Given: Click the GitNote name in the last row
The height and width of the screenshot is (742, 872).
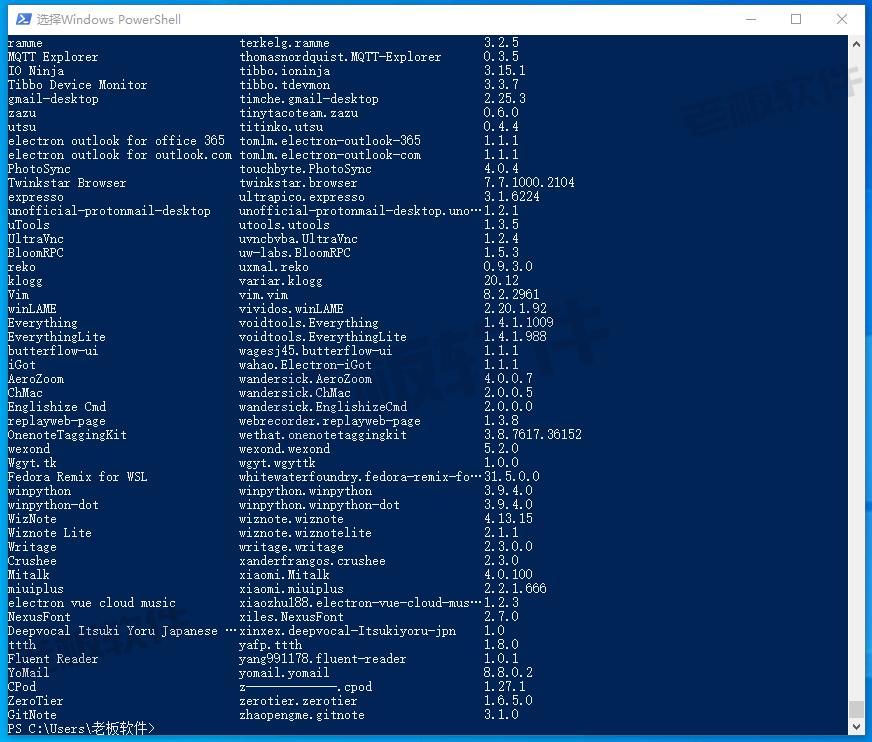Looking at the screenshot, I should point(32,715).
